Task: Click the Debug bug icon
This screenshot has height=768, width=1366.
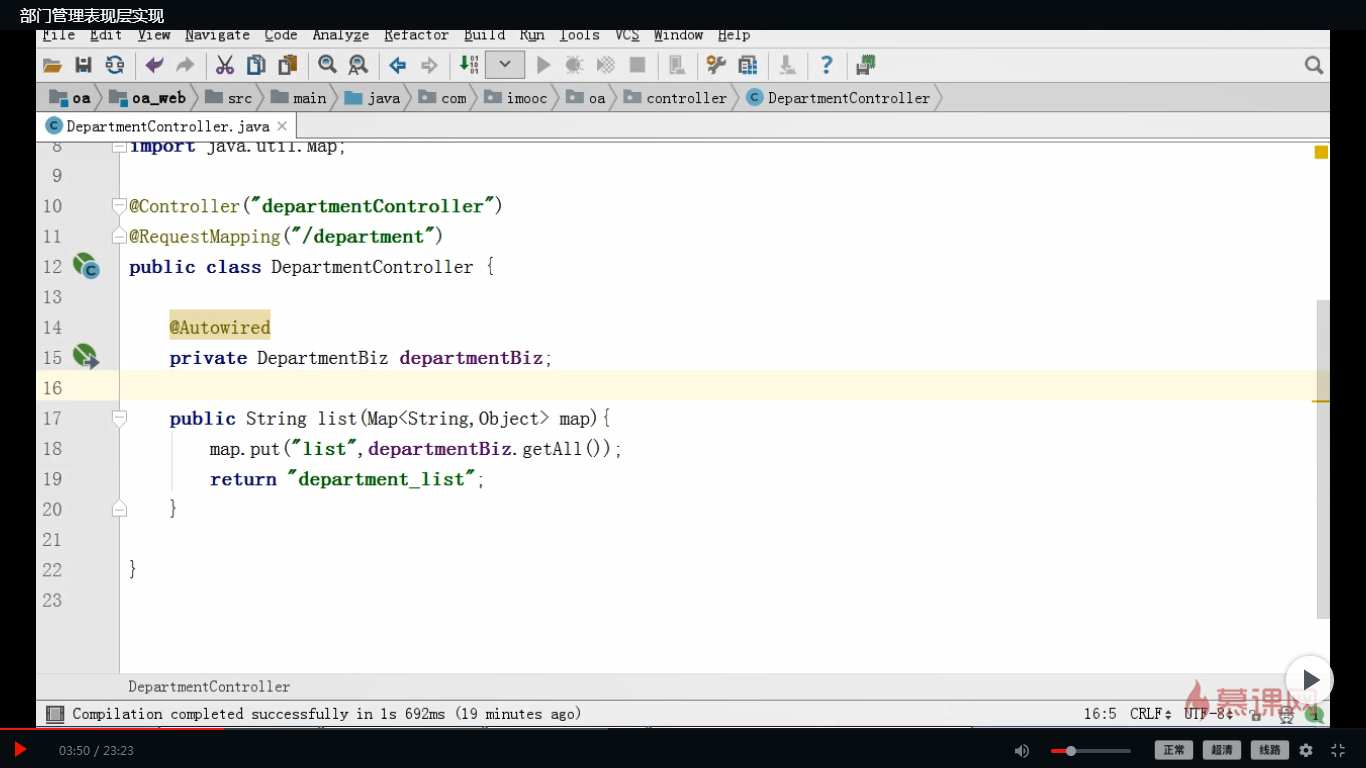Action: point(574,65)
